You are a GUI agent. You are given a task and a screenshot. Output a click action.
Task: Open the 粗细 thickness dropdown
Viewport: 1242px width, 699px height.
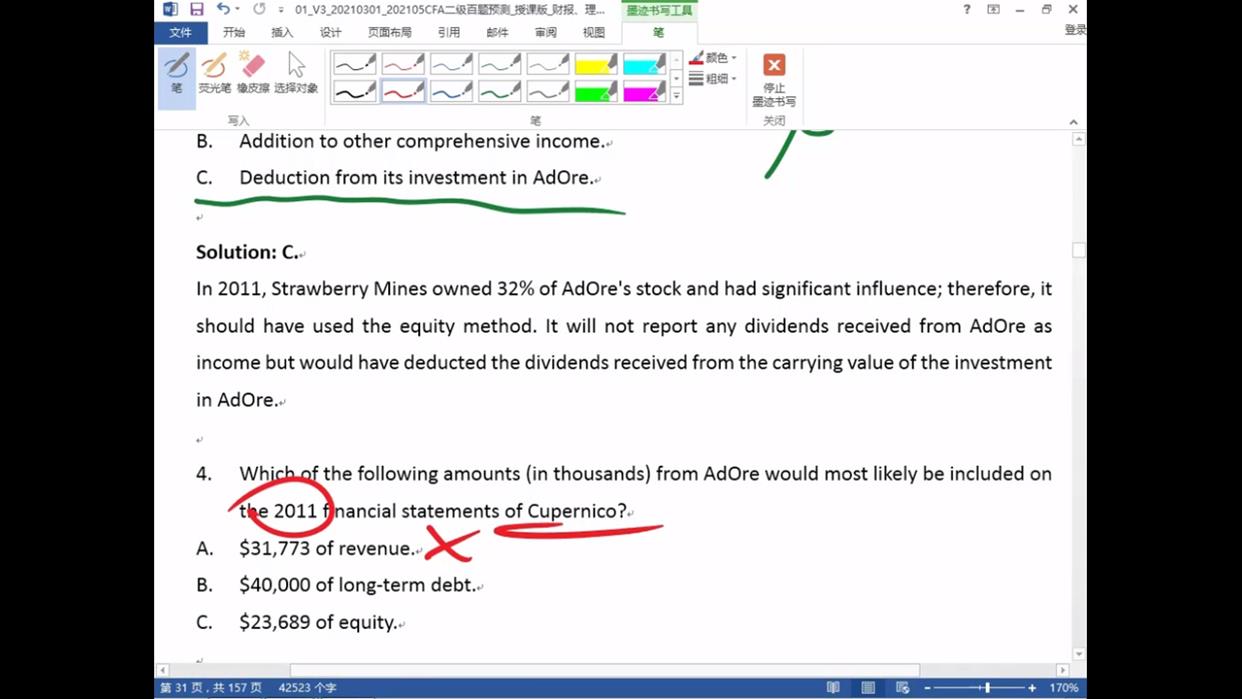point(713,79)
